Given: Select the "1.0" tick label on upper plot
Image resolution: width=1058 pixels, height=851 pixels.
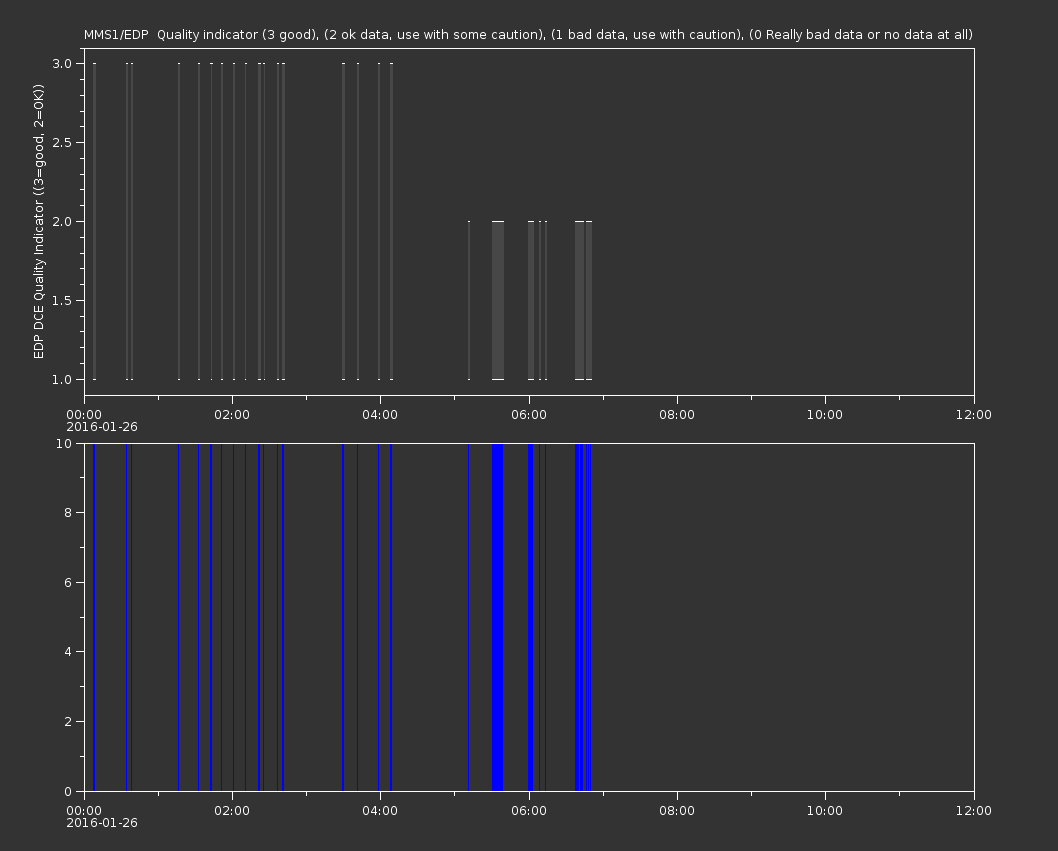Looking at the screenshot, I should [x=62, y=379].
